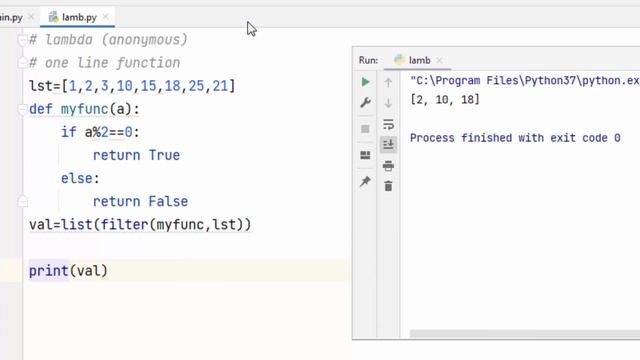Click the Python icon on Run lamb tab
Screen dimensions: 640x360
click(x=399, y=60)
